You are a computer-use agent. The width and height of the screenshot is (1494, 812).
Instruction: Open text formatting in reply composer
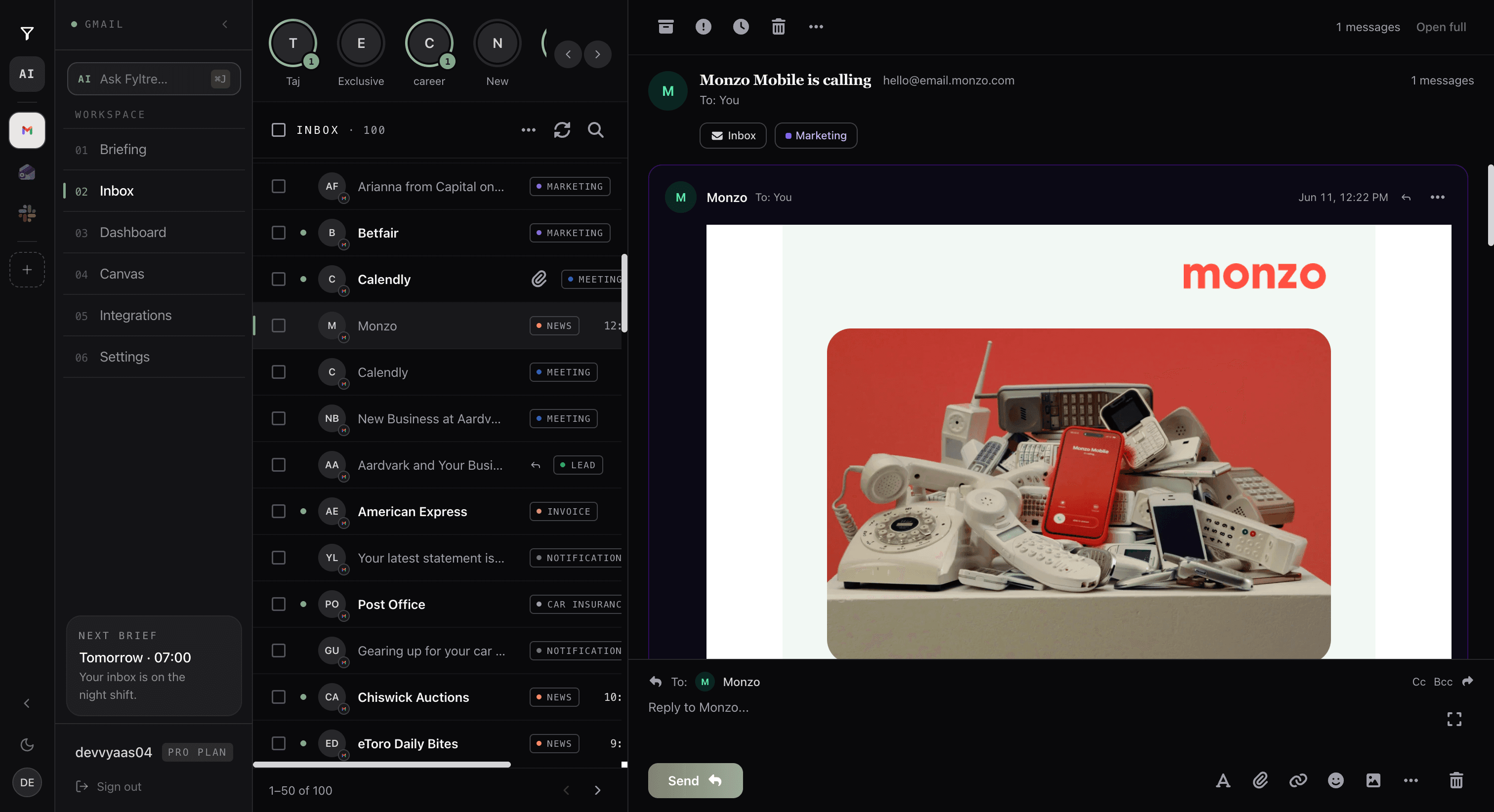tap(1223, 781)
